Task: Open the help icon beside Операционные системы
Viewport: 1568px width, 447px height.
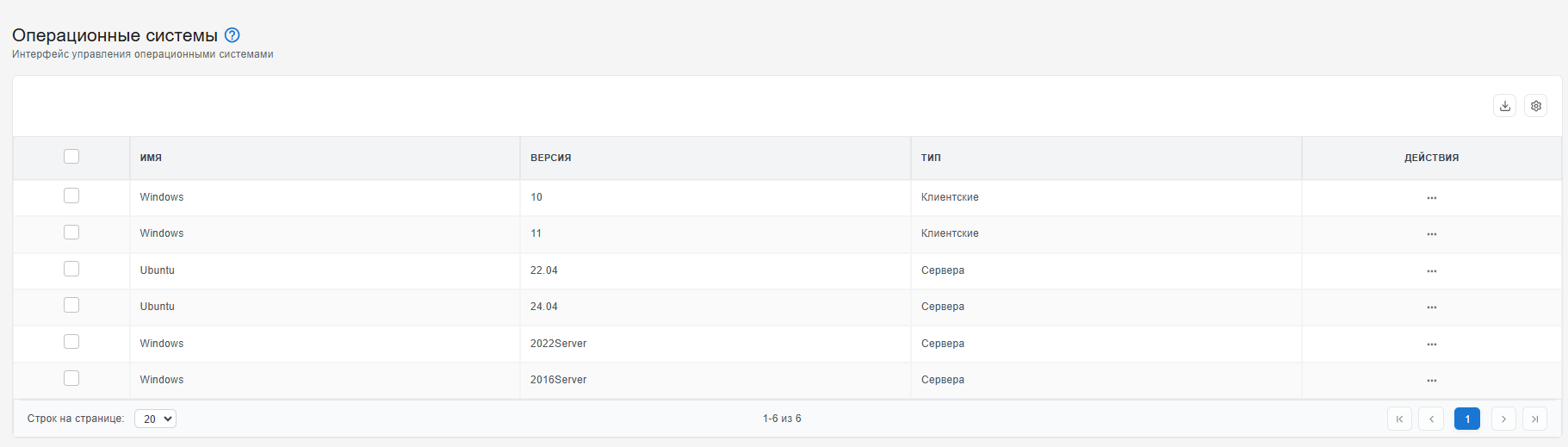Action: pos(232,35)
